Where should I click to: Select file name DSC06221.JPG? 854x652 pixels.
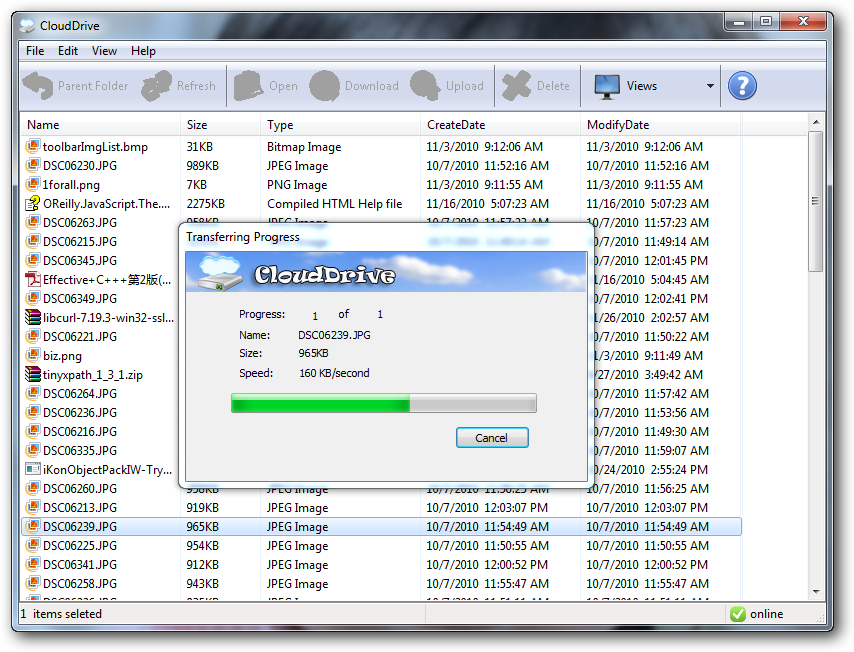tap(80, 337)
